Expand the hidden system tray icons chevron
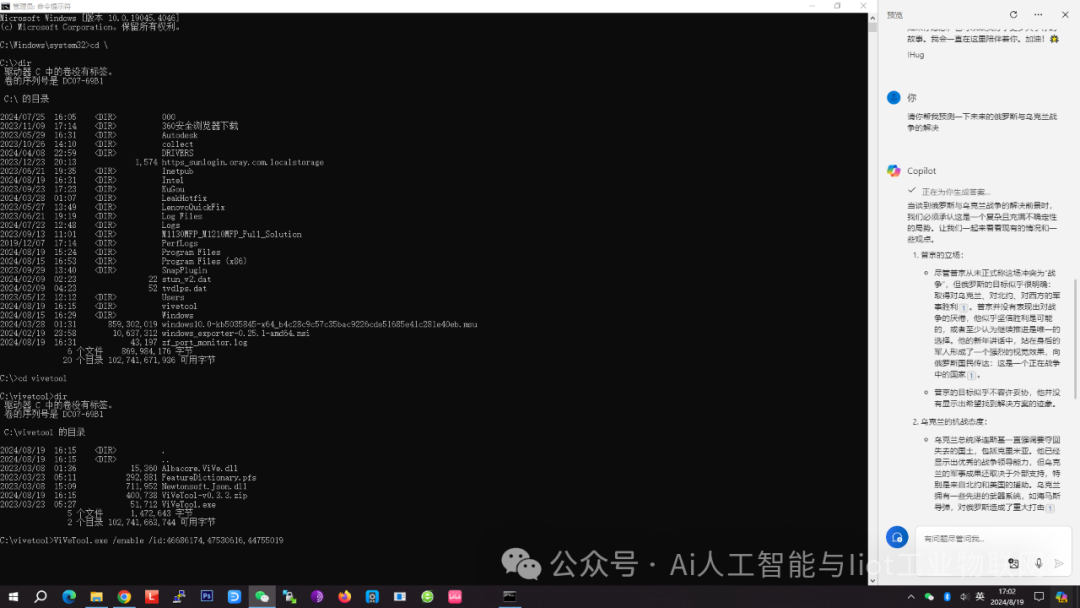This screenshot has width=1080, height=608. click(x=911, y=596)
